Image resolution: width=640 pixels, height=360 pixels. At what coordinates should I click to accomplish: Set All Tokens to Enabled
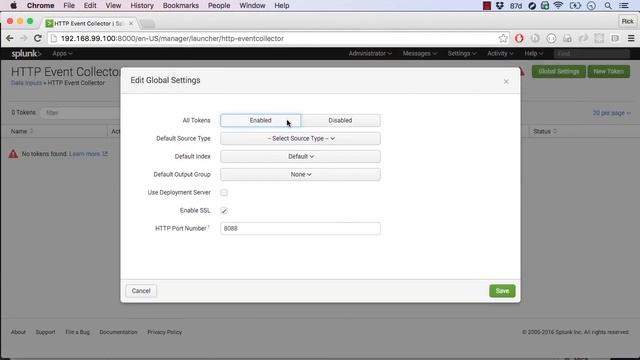click(x=260, y=120)
